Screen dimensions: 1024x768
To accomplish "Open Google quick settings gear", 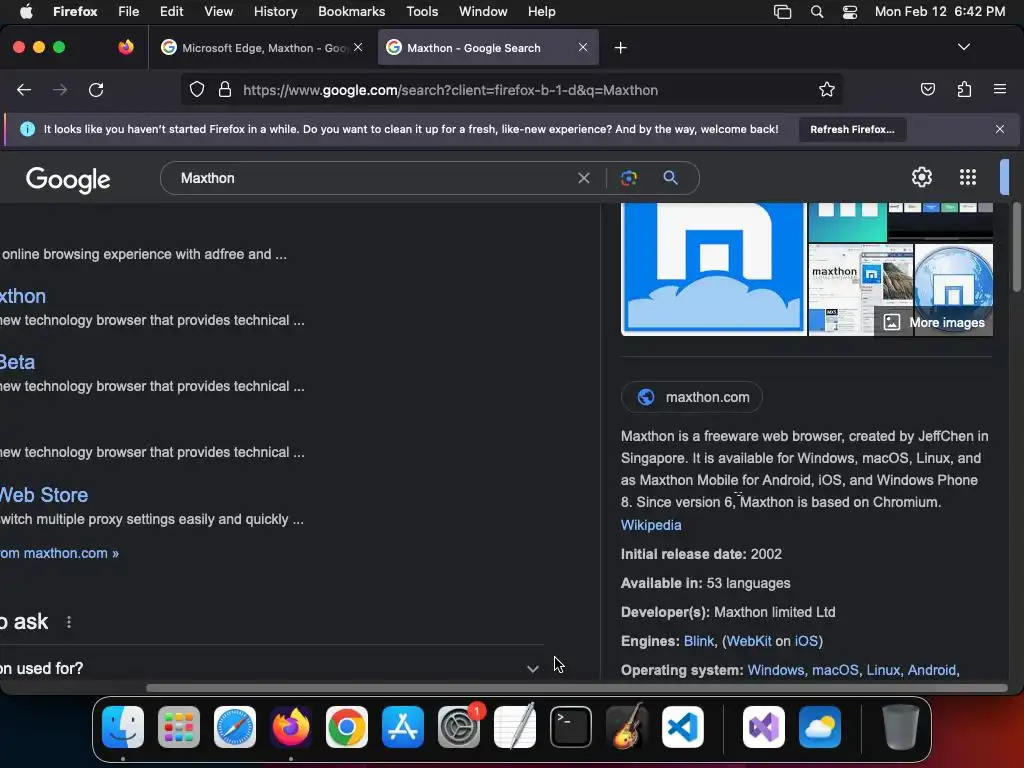I will coord(921,177).
